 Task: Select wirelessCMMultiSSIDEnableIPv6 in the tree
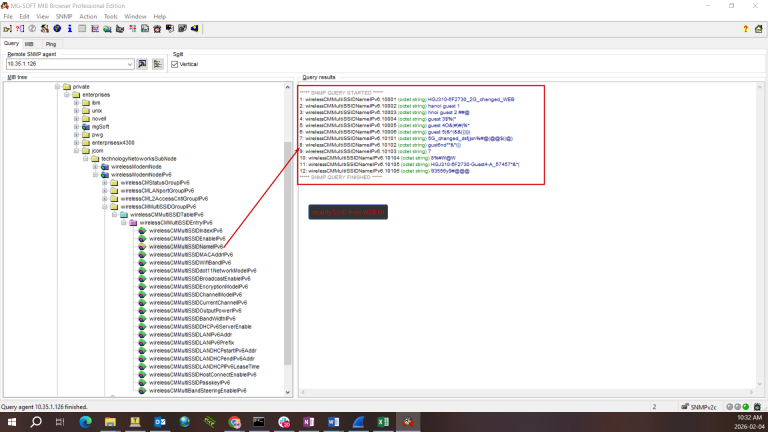click(x=187, y=239)
